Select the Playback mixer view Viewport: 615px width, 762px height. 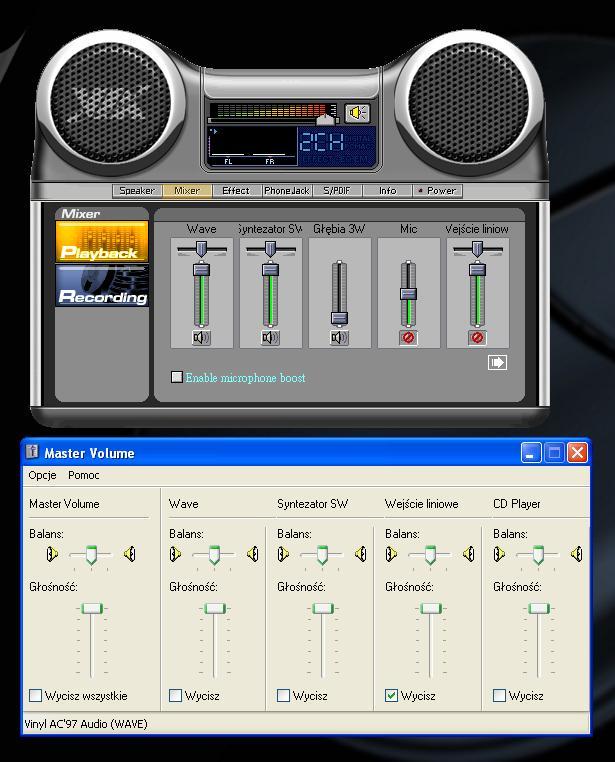tap(102, 242)
